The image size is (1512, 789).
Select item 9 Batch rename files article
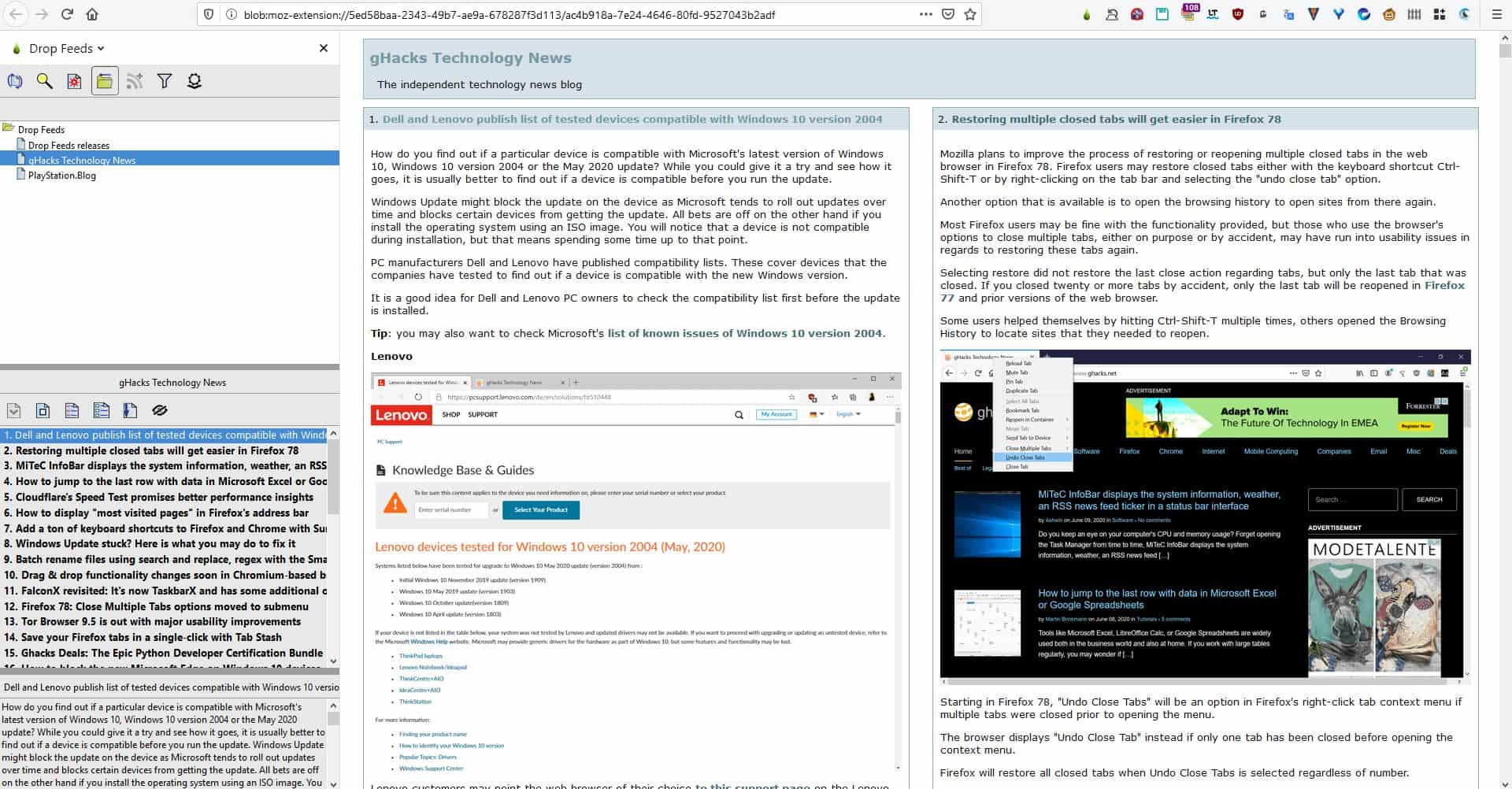pyautogui.click(x=164, y=559)
